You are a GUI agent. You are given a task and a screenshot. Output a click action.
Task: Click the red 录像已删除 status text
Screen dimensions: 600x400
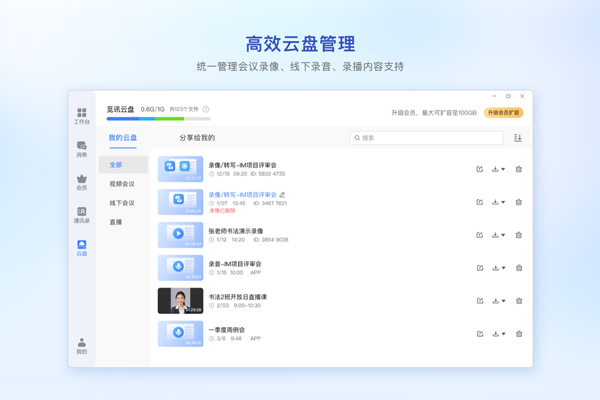tap(222, 211)
